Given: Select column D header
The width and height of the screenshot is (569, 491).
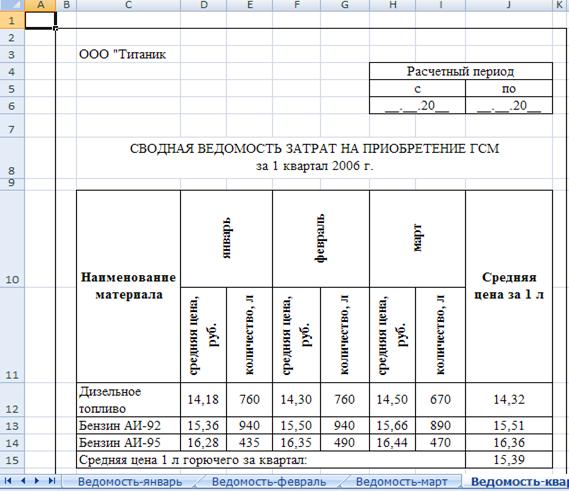Looking at the screenshot, I should 204,5.
